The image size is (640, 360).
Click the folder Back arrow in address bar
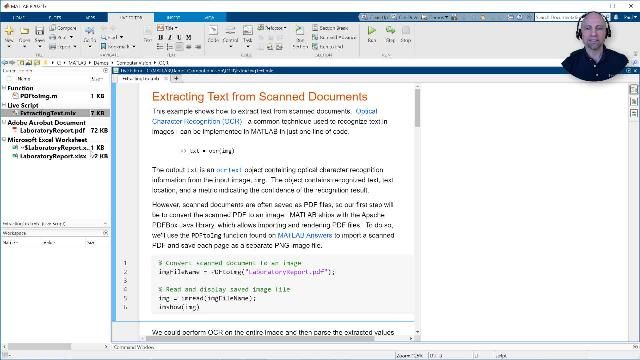[x=5, y=63]
